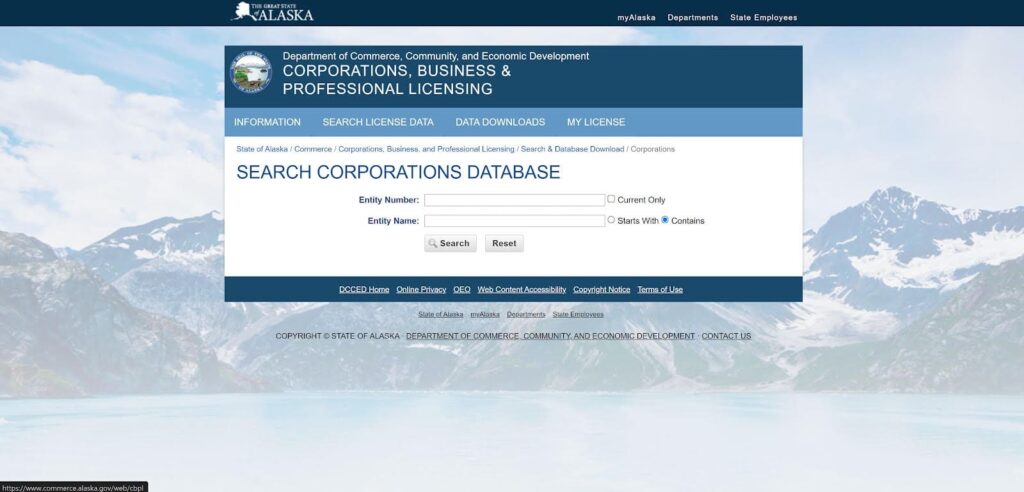Image resolution: width=1024 pixels, height=492 pixels.
Task: Open the Online Privacy footer link
Action: coord(421,290)
